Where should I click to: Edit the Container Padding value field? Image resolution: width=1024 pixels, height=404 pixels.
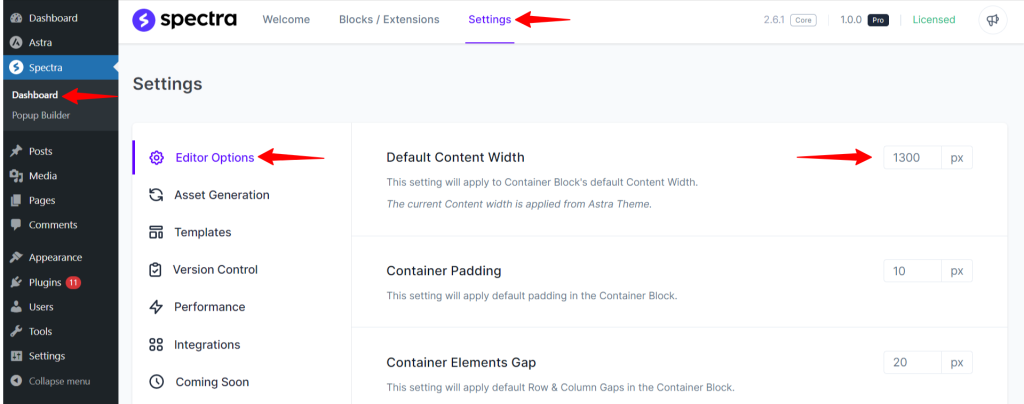[x=912, y=271]
